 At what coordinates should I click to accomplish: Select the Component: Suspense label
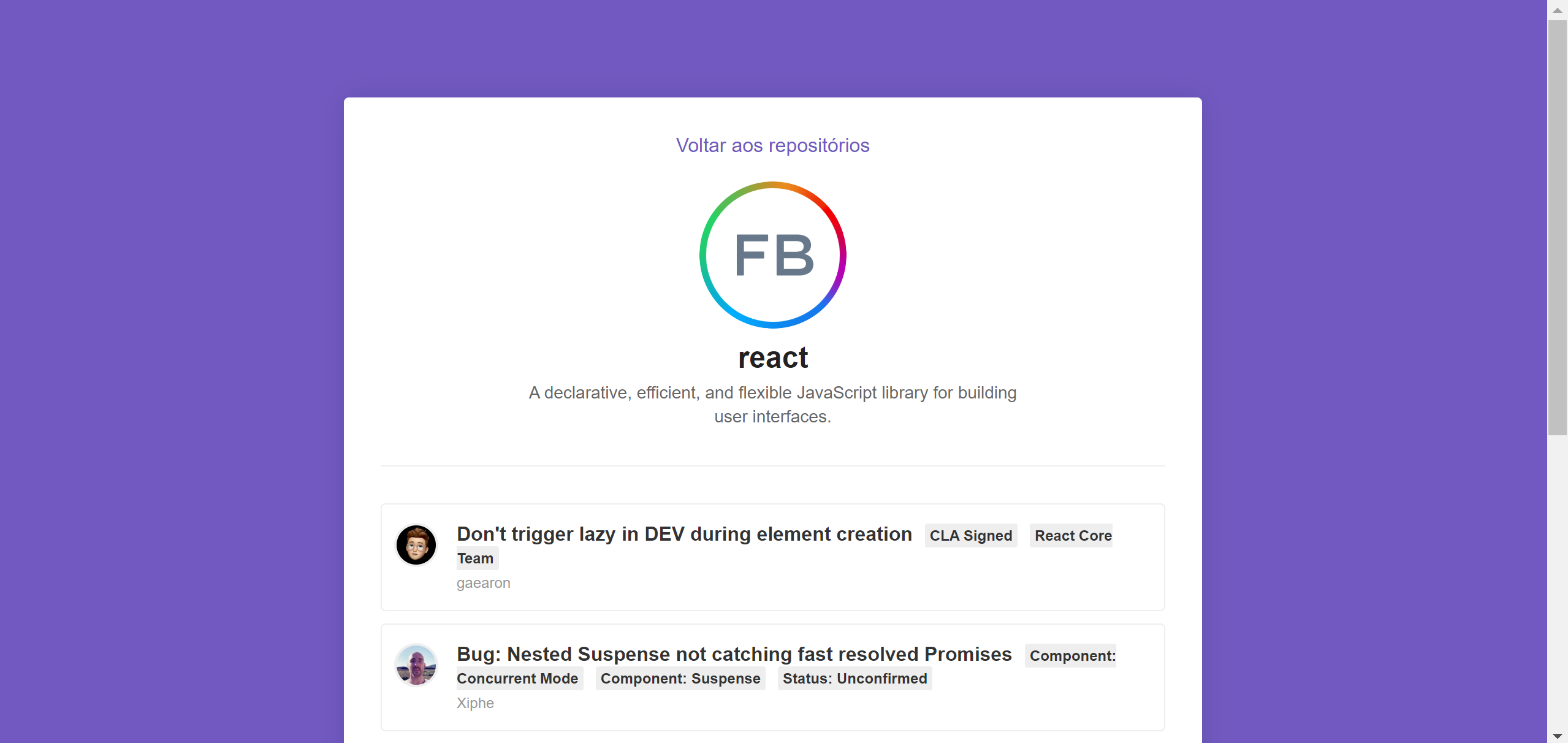[x=680, y=679]
